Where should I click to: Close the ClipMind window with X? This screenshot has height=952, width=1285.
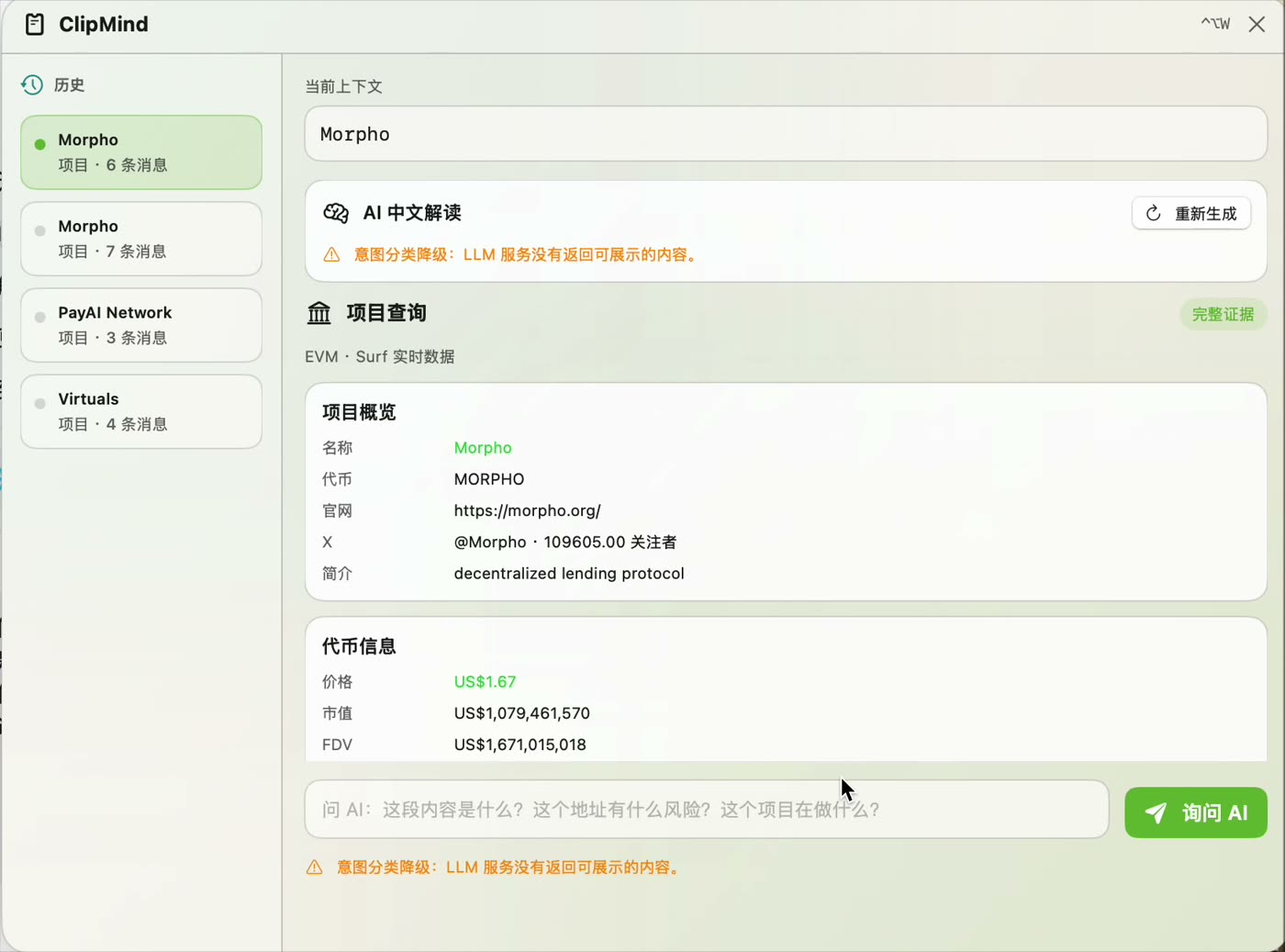(1257, 25)
